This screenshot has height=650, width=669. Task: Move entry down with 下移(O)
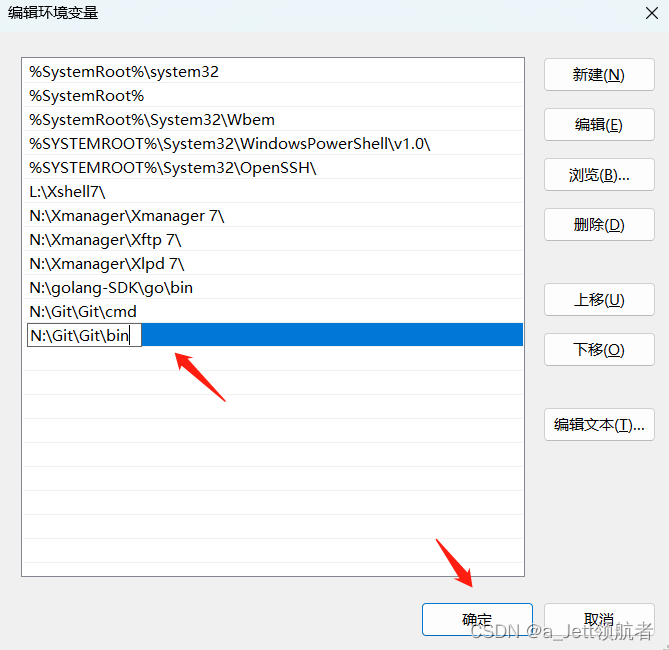pos(599,350)
